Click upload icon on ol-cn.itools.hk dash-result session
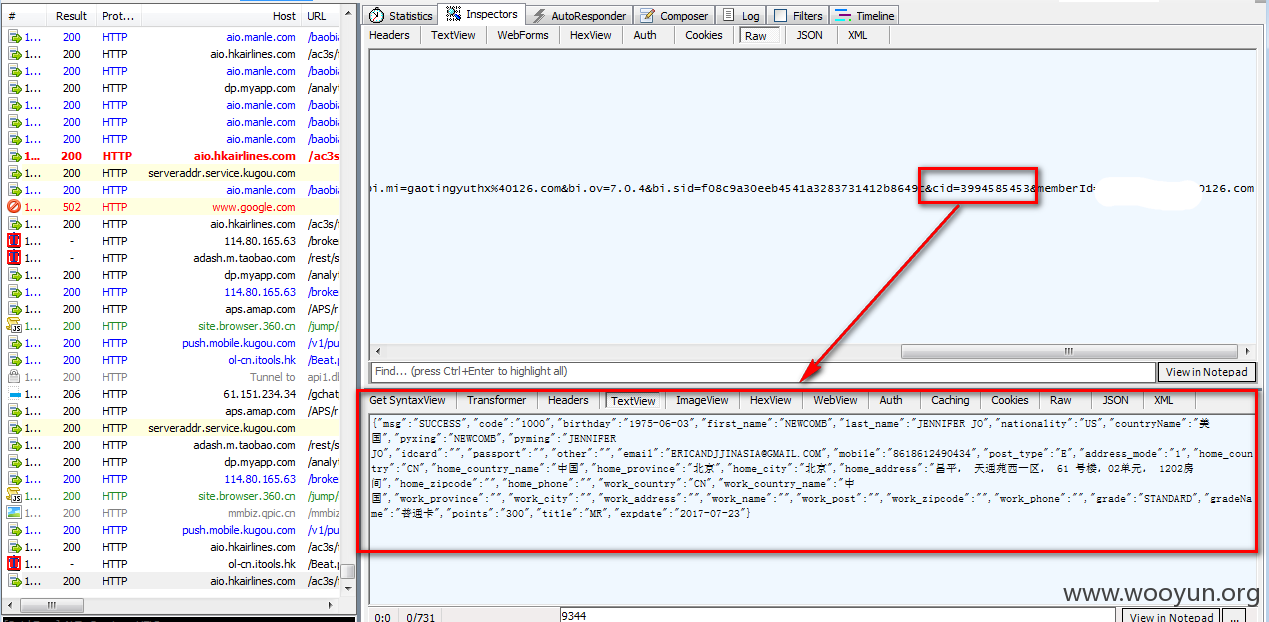 pyautogui.click(x=15, y=564)
